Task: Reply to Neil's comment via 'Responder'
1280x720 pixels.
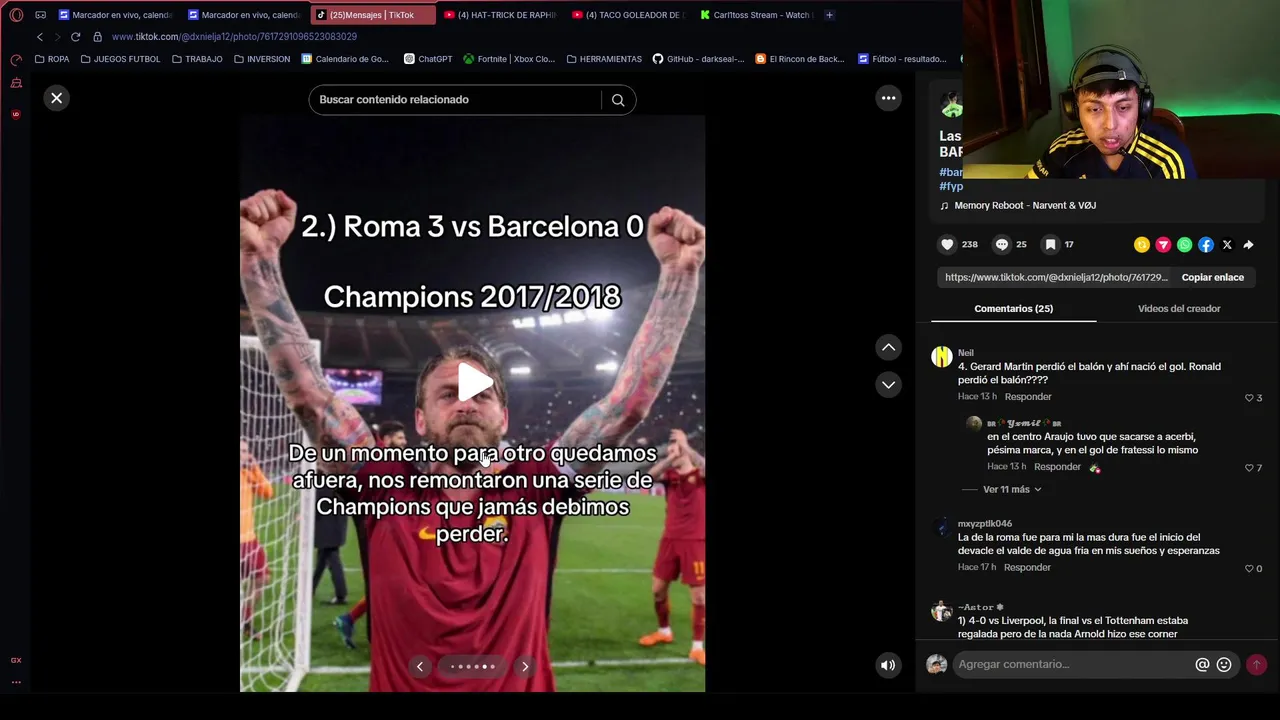Action: click(x=1028, y=397)
